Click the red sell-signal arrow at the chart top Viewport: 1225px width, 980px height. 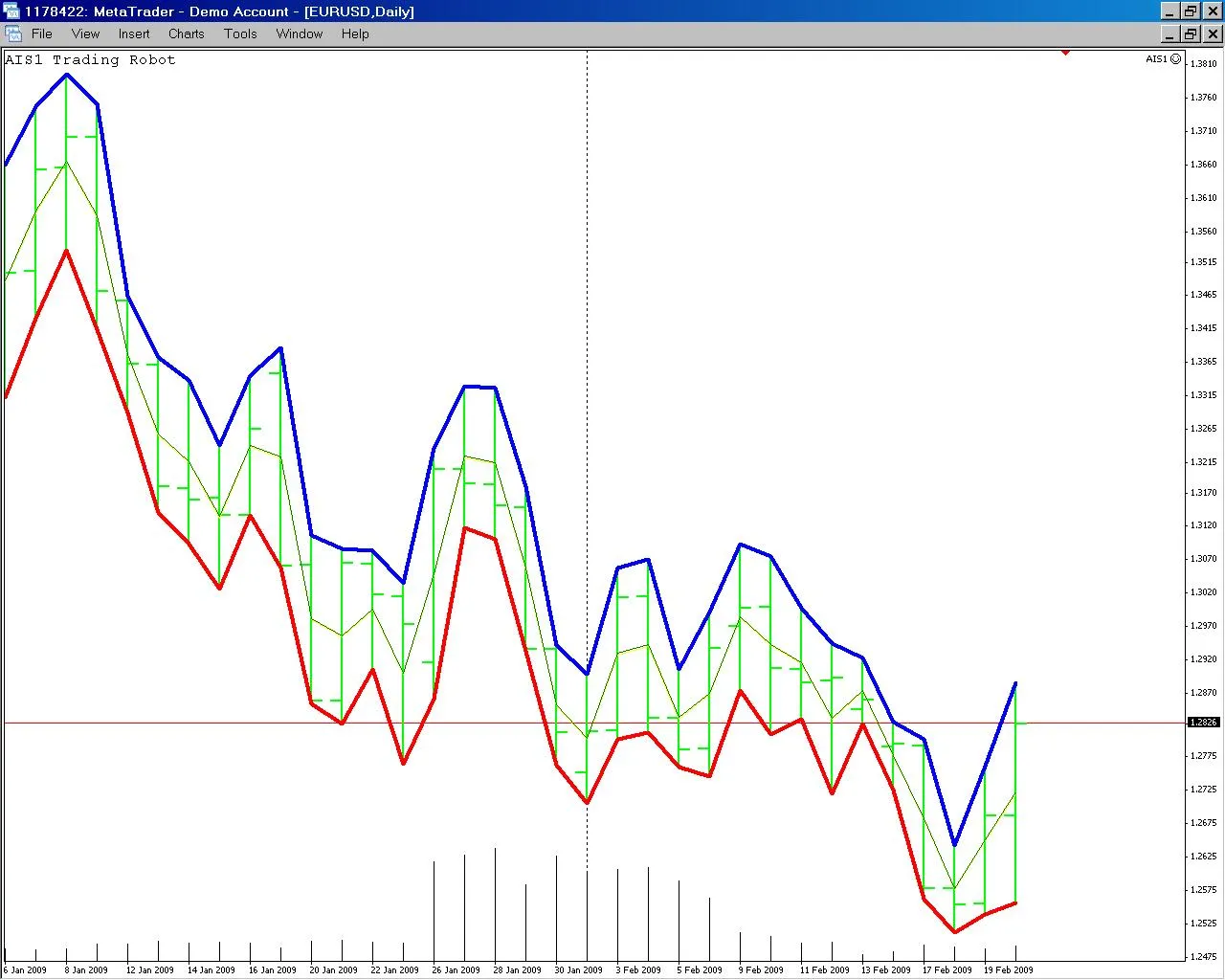pos(1065,55)
